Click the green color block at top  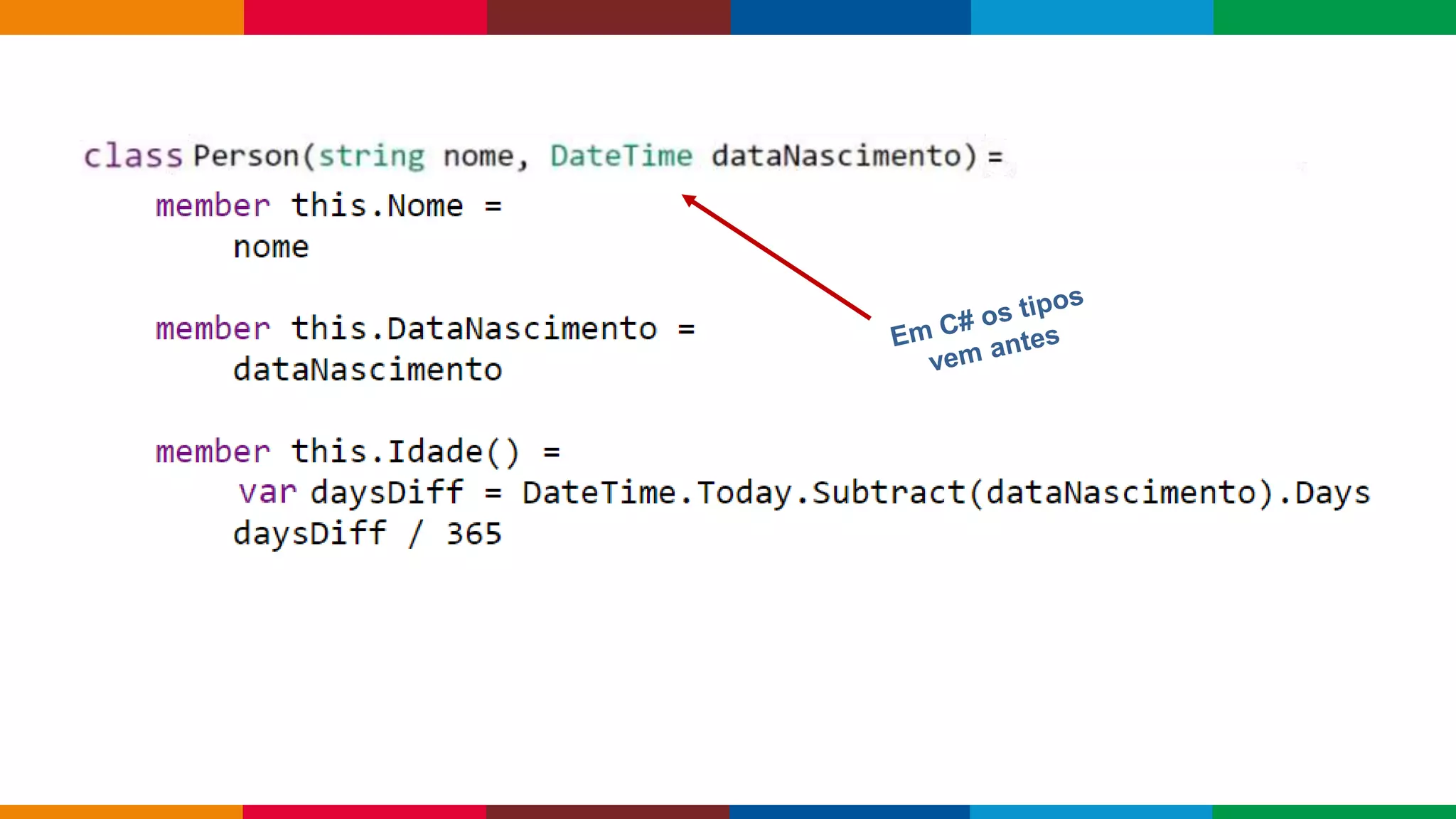pos(1334,17)
